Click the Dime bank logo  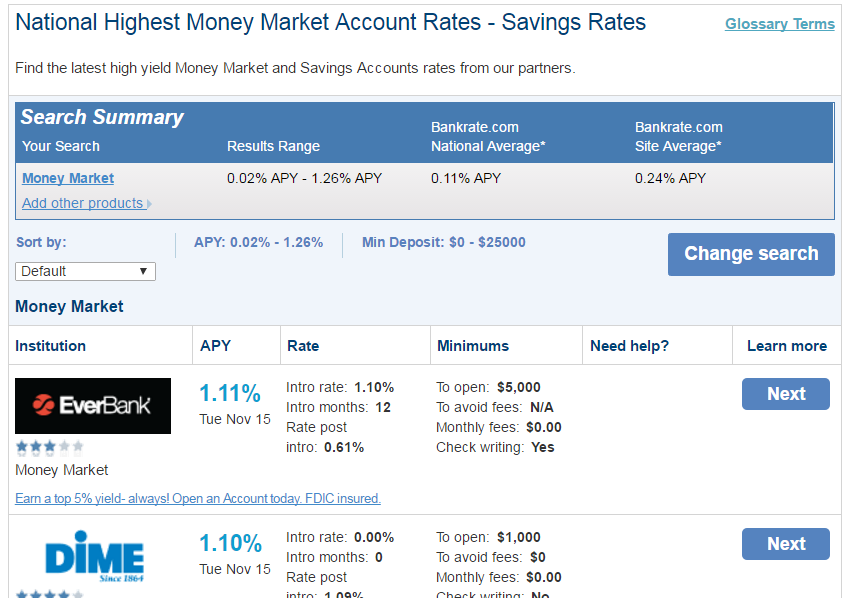click(94, 556)
